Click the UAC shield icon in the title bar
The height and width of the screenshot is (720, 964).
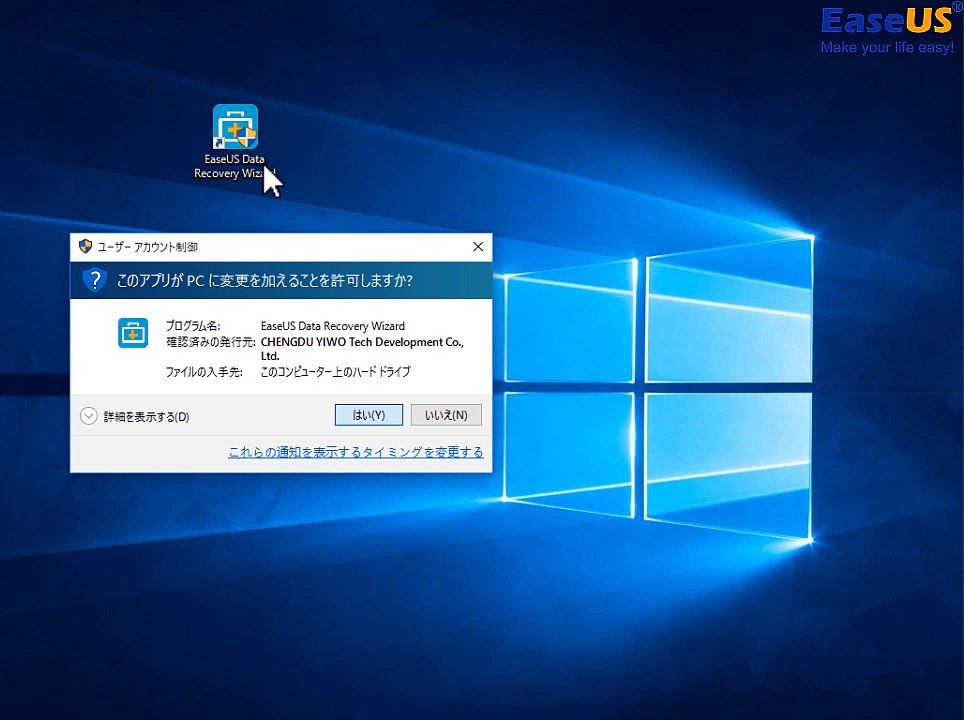tap(85, 247)
